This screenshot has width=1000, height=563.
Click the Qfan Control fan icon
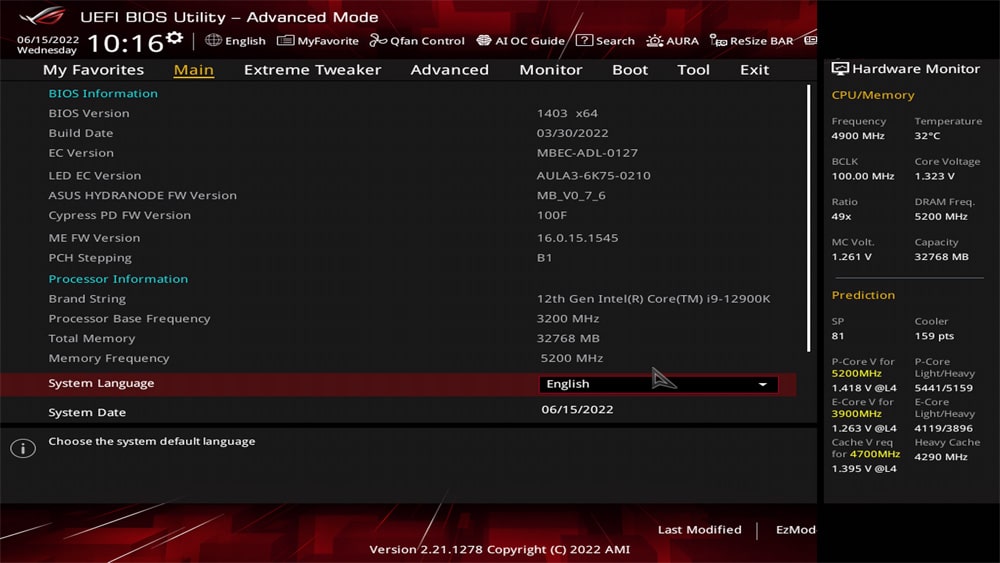(378, 40)
